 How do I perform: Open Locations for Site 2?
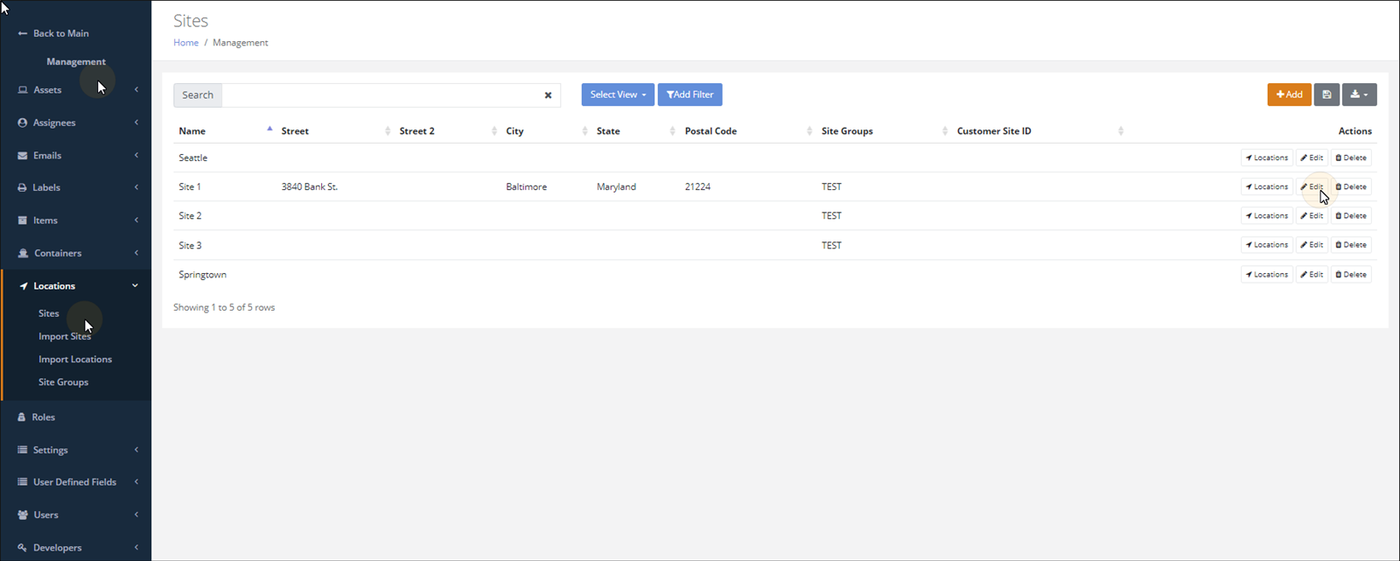(1267, 216)
